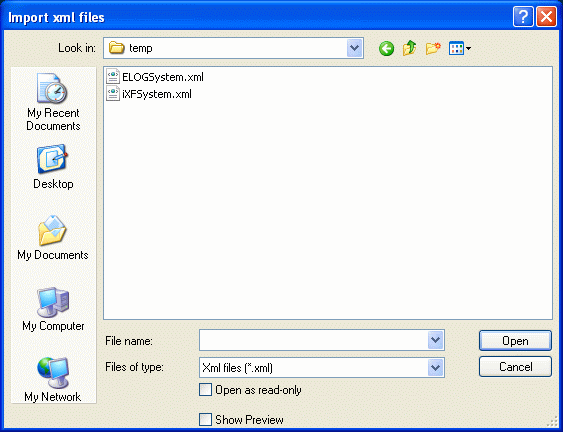Viewport: 563px width, 432px height.
Task: Expand the Files of type dropdown
Action: pos(436,367)
